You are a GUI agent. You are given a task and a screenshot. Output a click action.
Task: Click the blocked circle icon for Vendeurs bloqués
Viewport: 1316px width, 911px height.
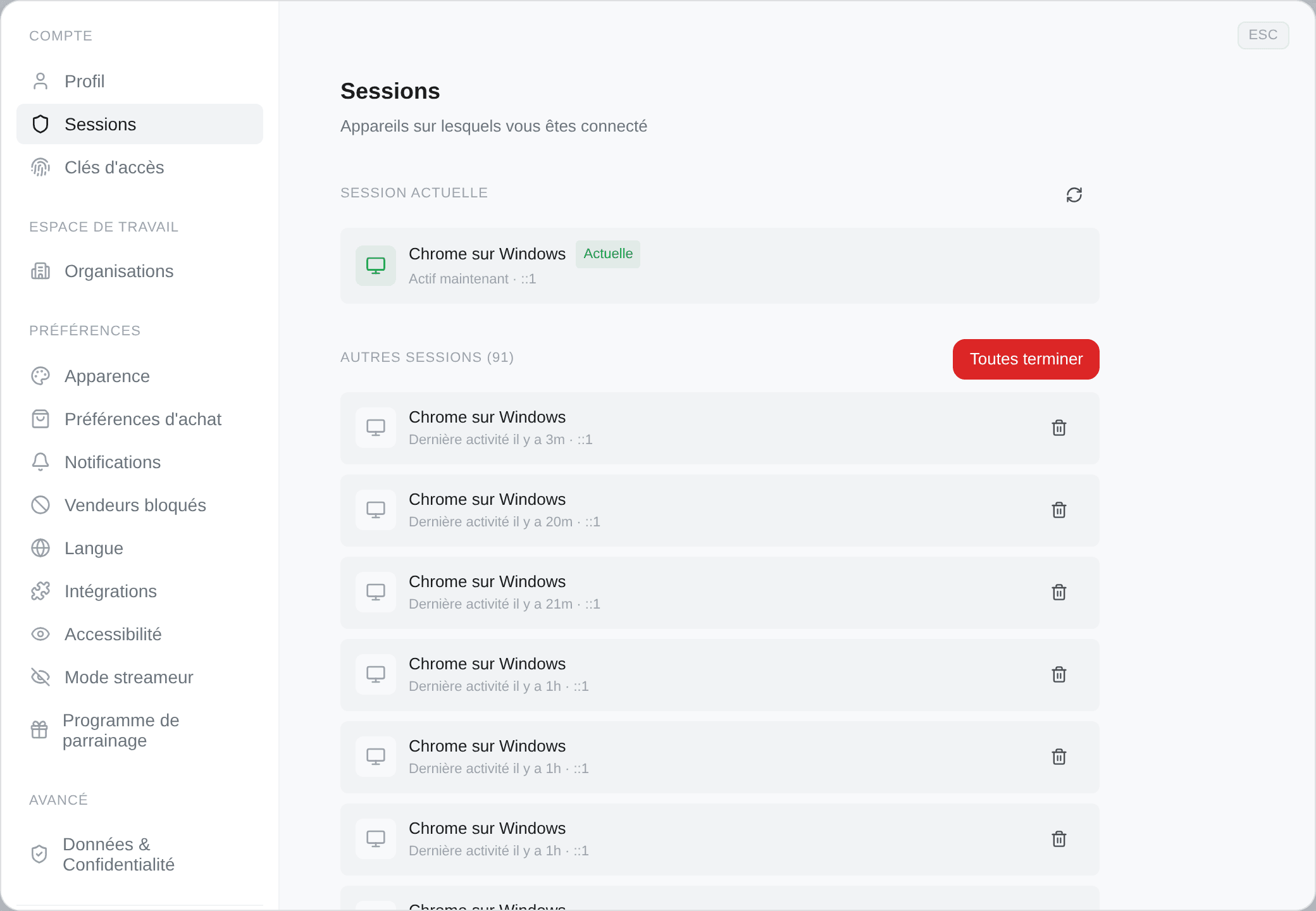40,505
